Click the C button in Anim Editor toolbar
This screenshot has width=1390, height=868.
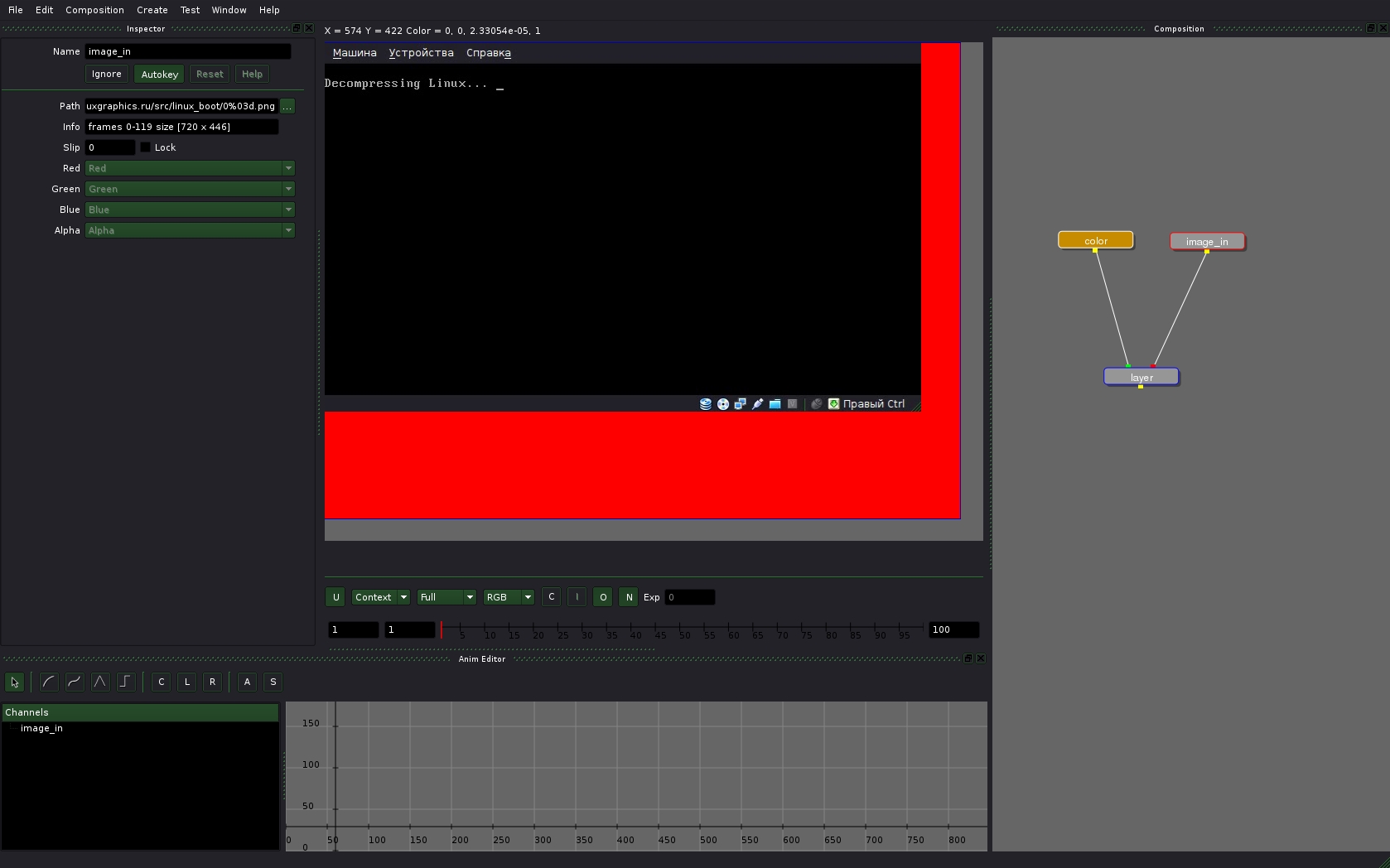click(x=162, y=682)
